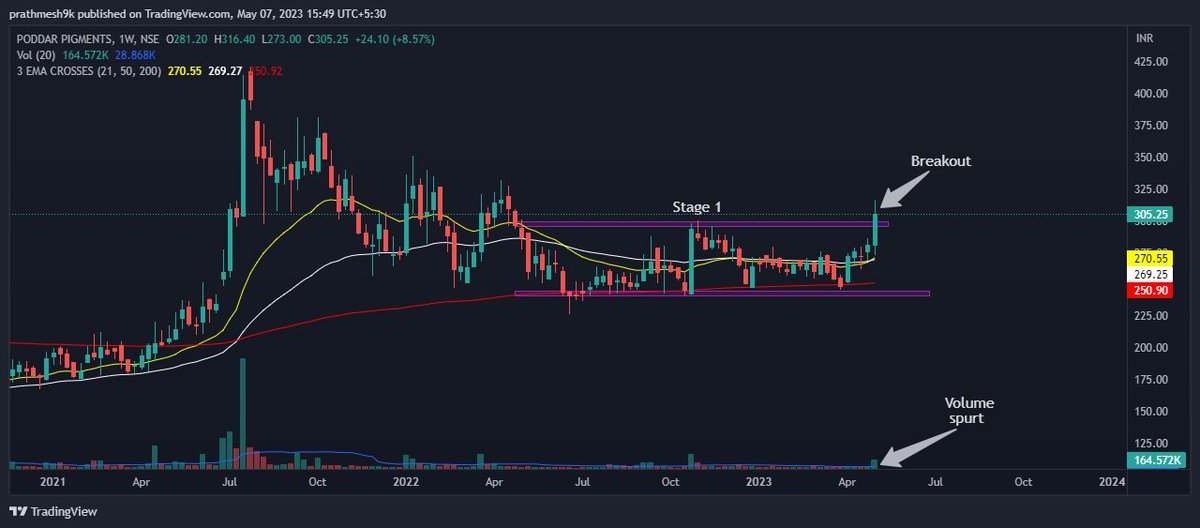Click the 28.868K volume average value in legend
This screenshot has height=528, width=1200.
pos(135,53)
